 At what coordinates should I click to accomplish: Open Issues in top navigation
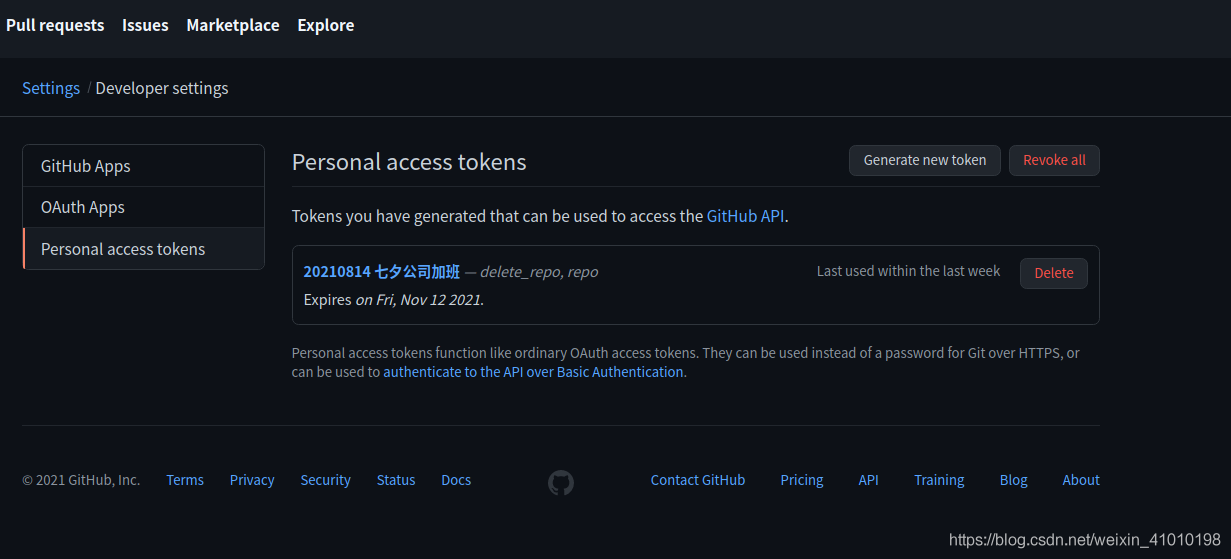tap(145, 25)
